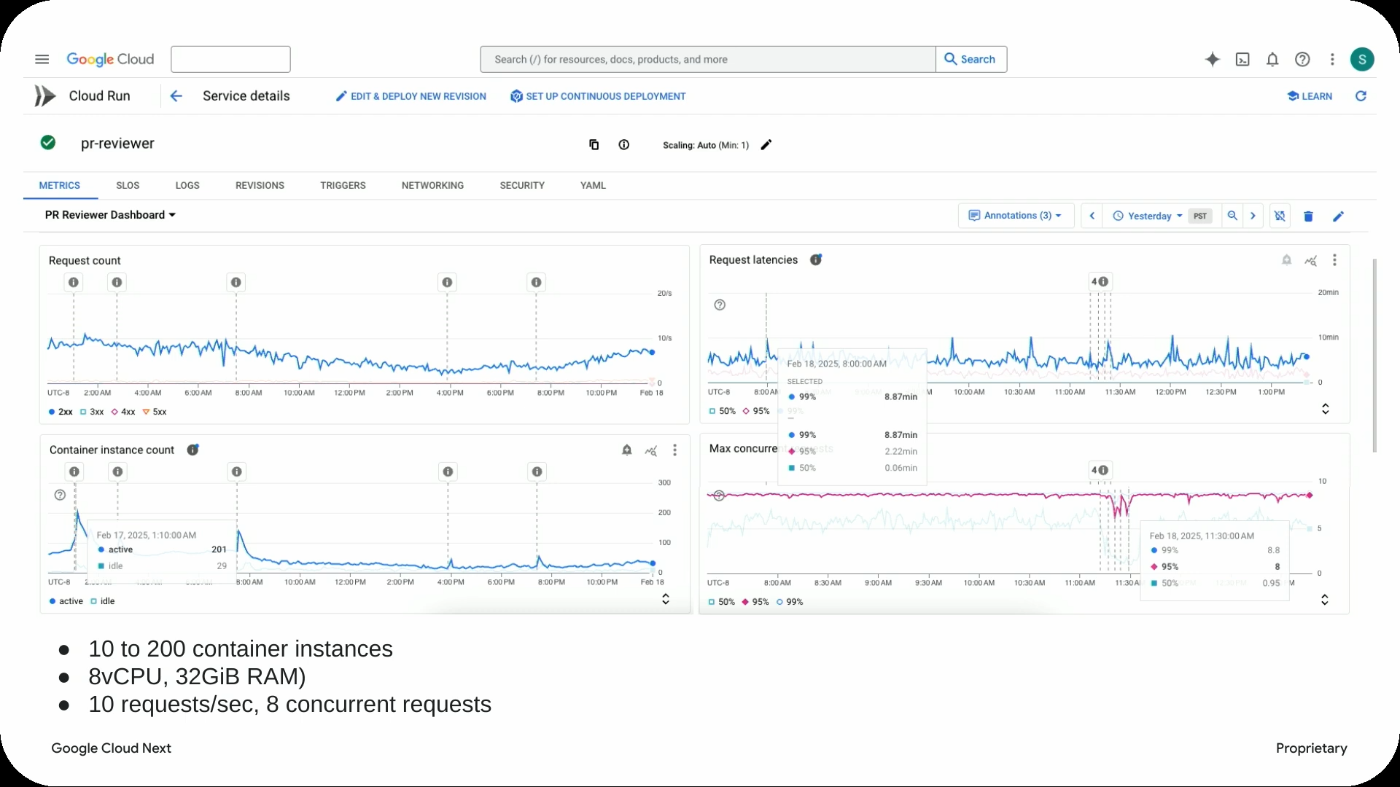Click Request latencies chart help icon

point(720,305)
